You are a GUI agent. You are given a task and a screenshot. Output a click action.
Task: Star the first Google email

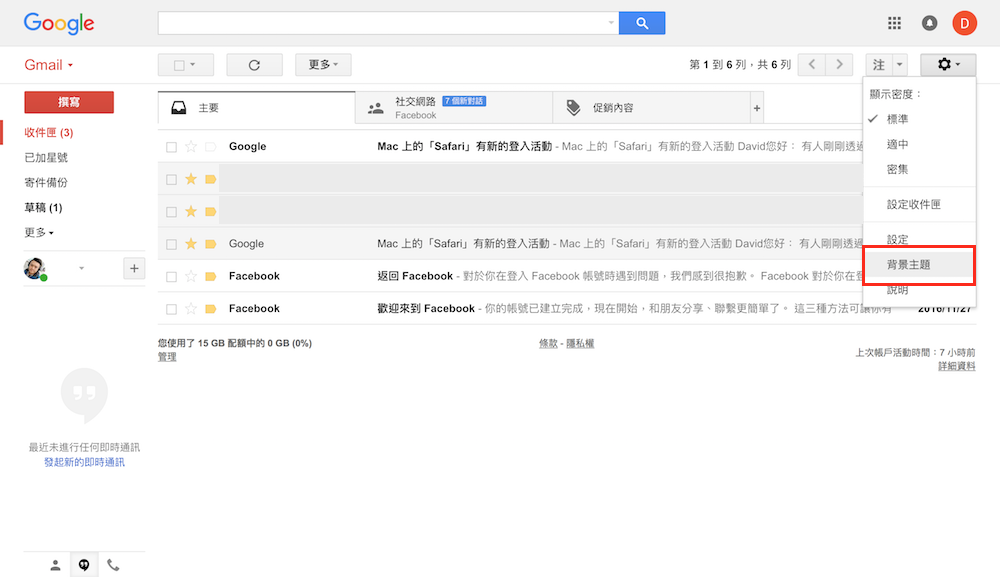coord(191,147)
